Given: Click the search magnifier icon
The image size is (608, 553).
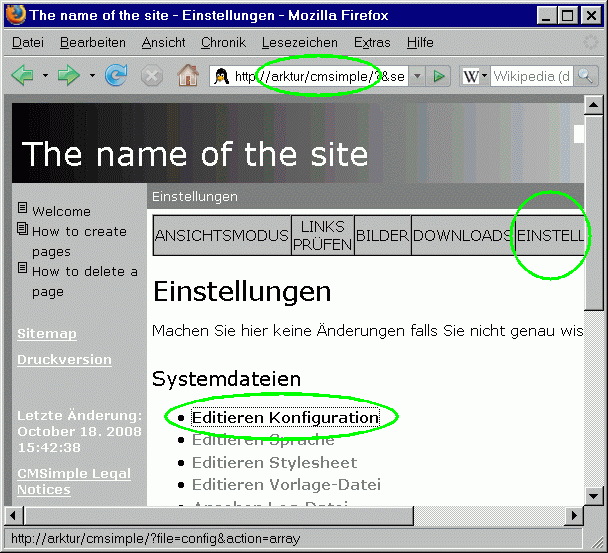Looking at the screenshot, I should (585, 76).
